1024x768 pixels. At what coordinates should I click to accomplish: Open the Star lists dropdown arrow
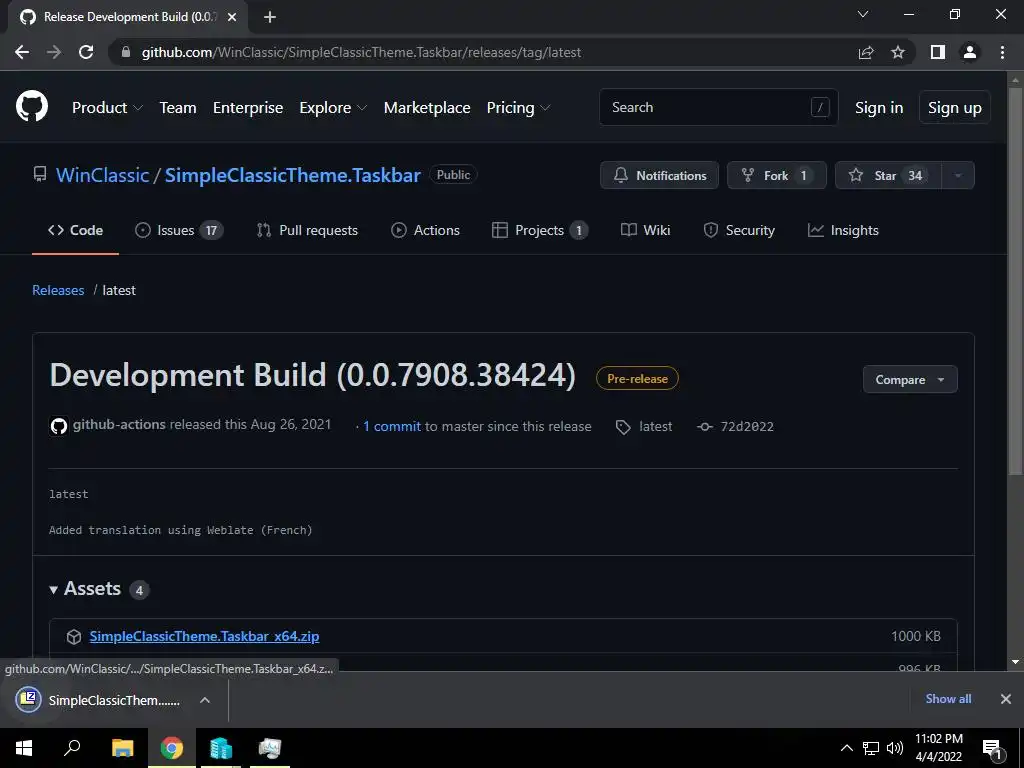point(958,175)
